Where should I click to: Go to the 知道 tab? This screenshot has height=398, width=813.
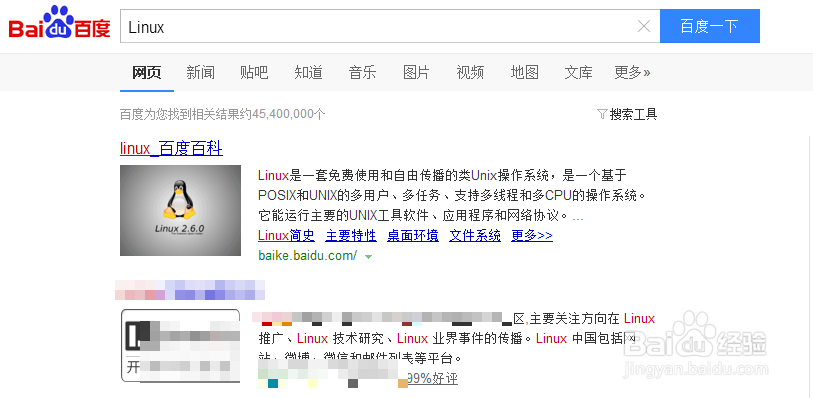pyautogui.click(x=309, y=73)
